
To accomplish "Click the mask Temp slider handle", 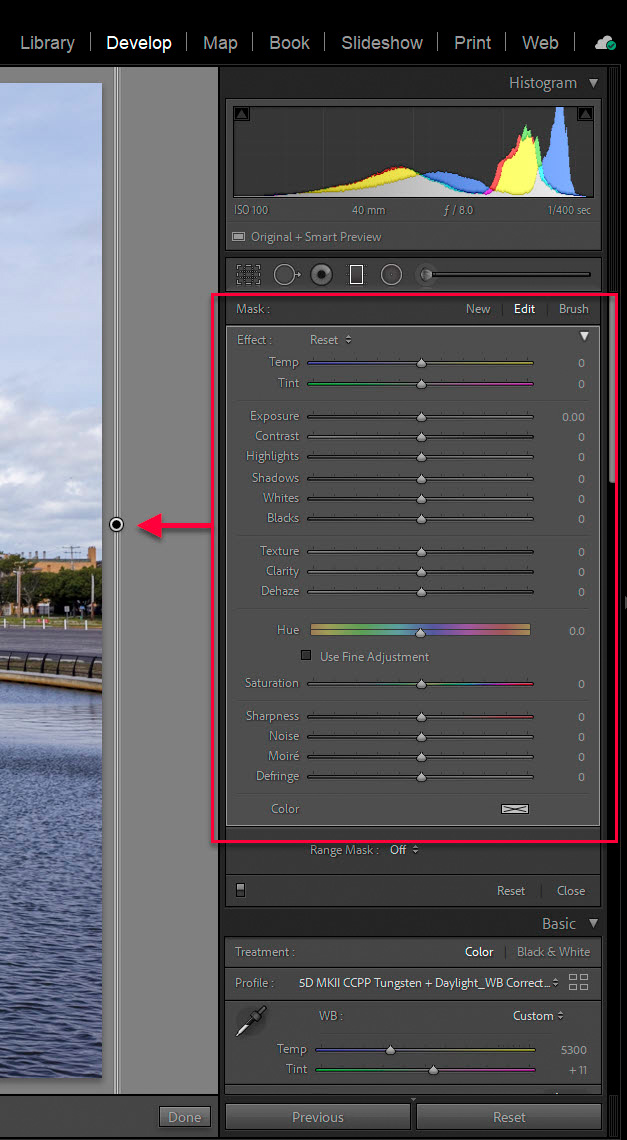I will pyautogui.click(x=421, y=363).
